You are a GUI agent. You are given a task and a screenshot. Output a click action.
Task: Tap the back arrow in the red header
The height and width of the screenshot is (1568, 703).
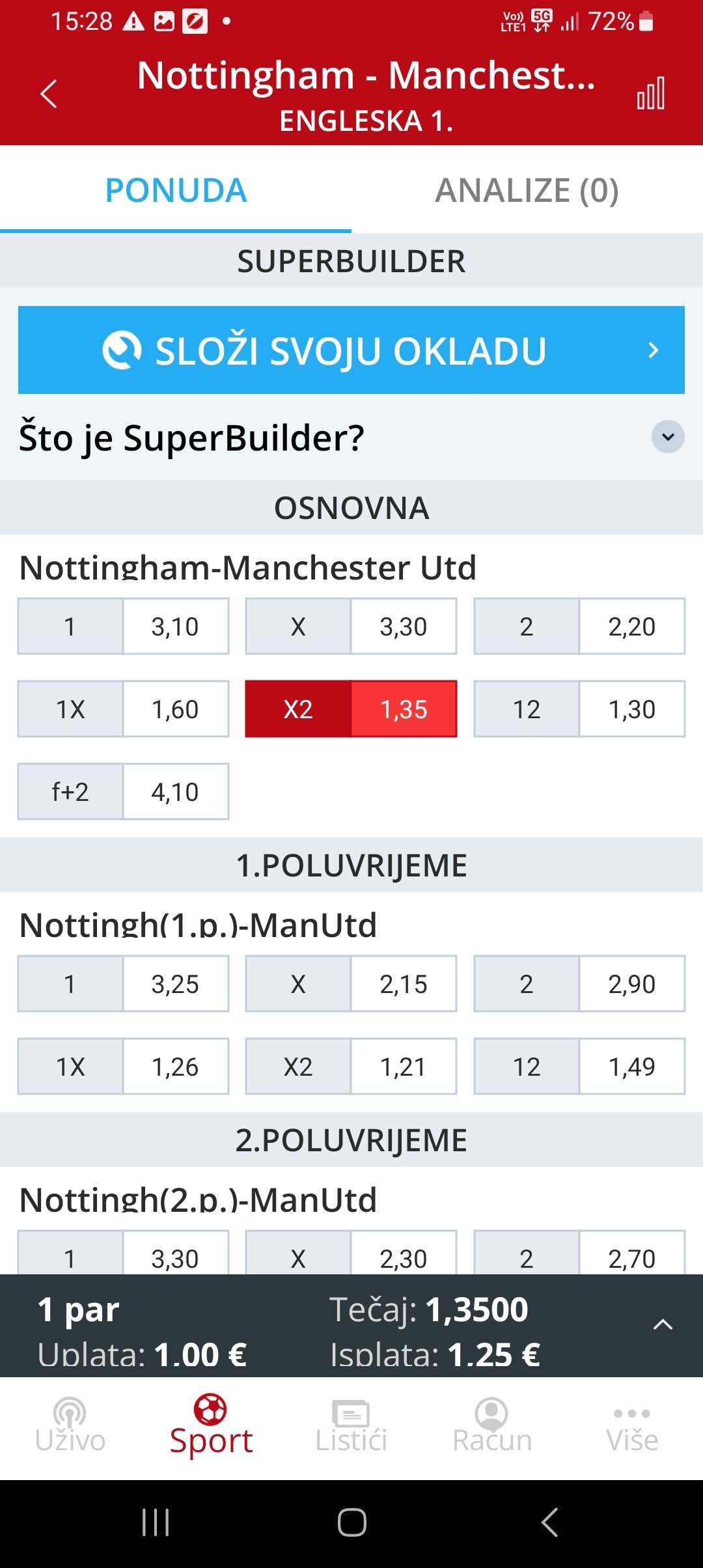(x=49, y=94)
